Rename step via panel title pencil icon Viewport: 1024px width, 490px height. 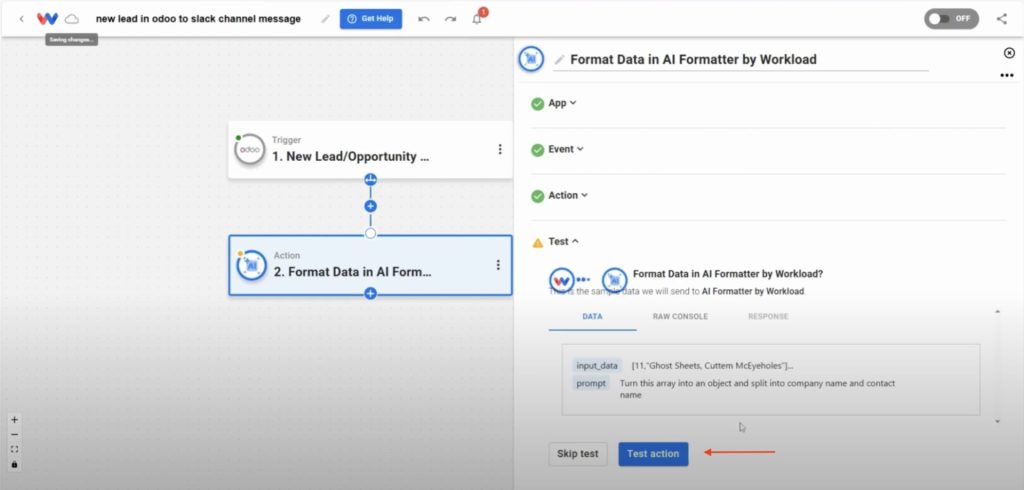pos(559,59)
